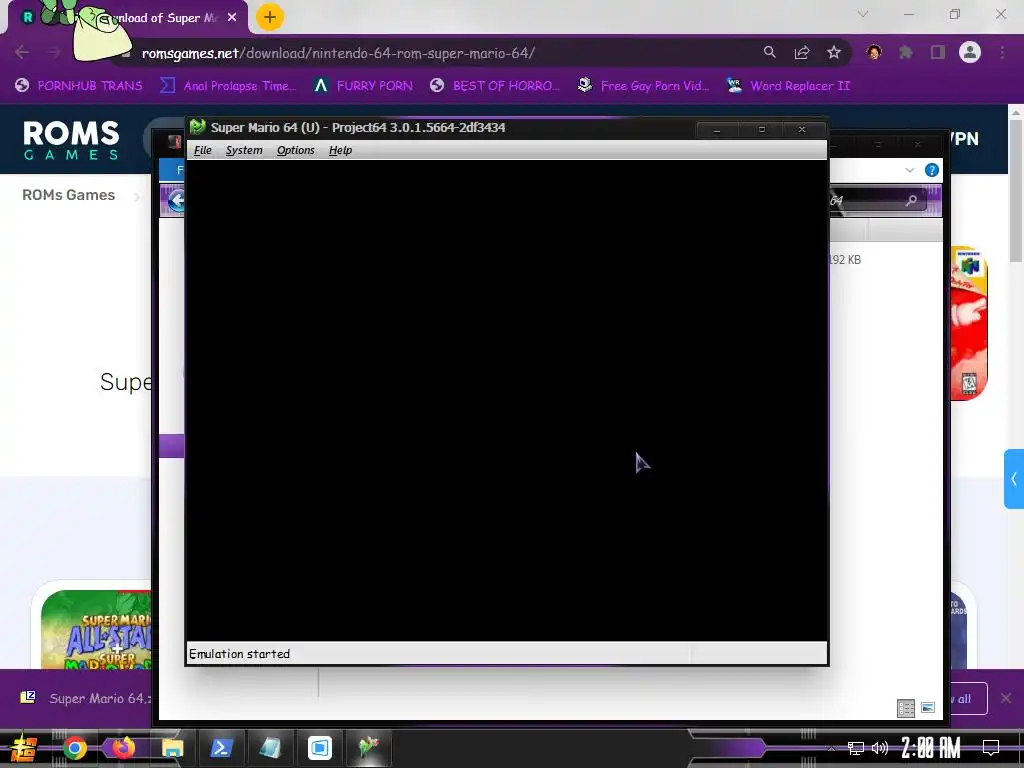Open the BEST OF HORRO... bookmark

[494, 86]
